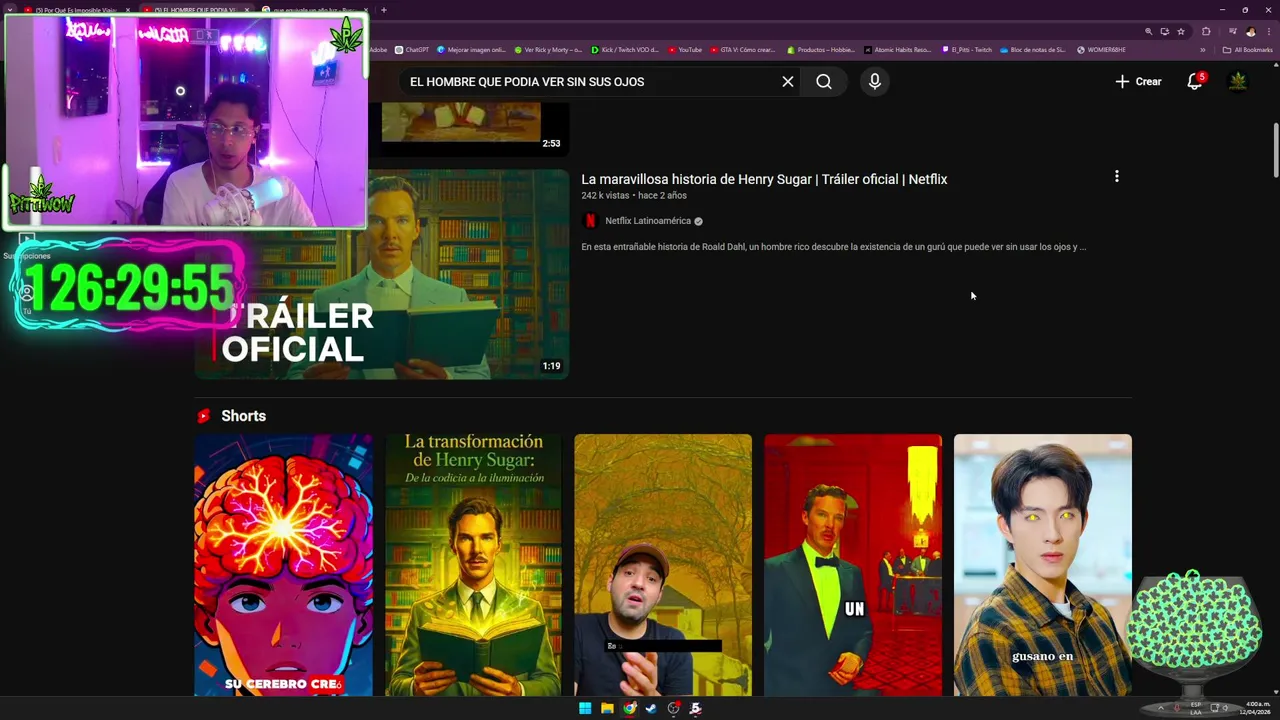Open the 2:53 video thumbnail at top
This screenshot has width=1280, height=720.
click(x=475, y=128)
